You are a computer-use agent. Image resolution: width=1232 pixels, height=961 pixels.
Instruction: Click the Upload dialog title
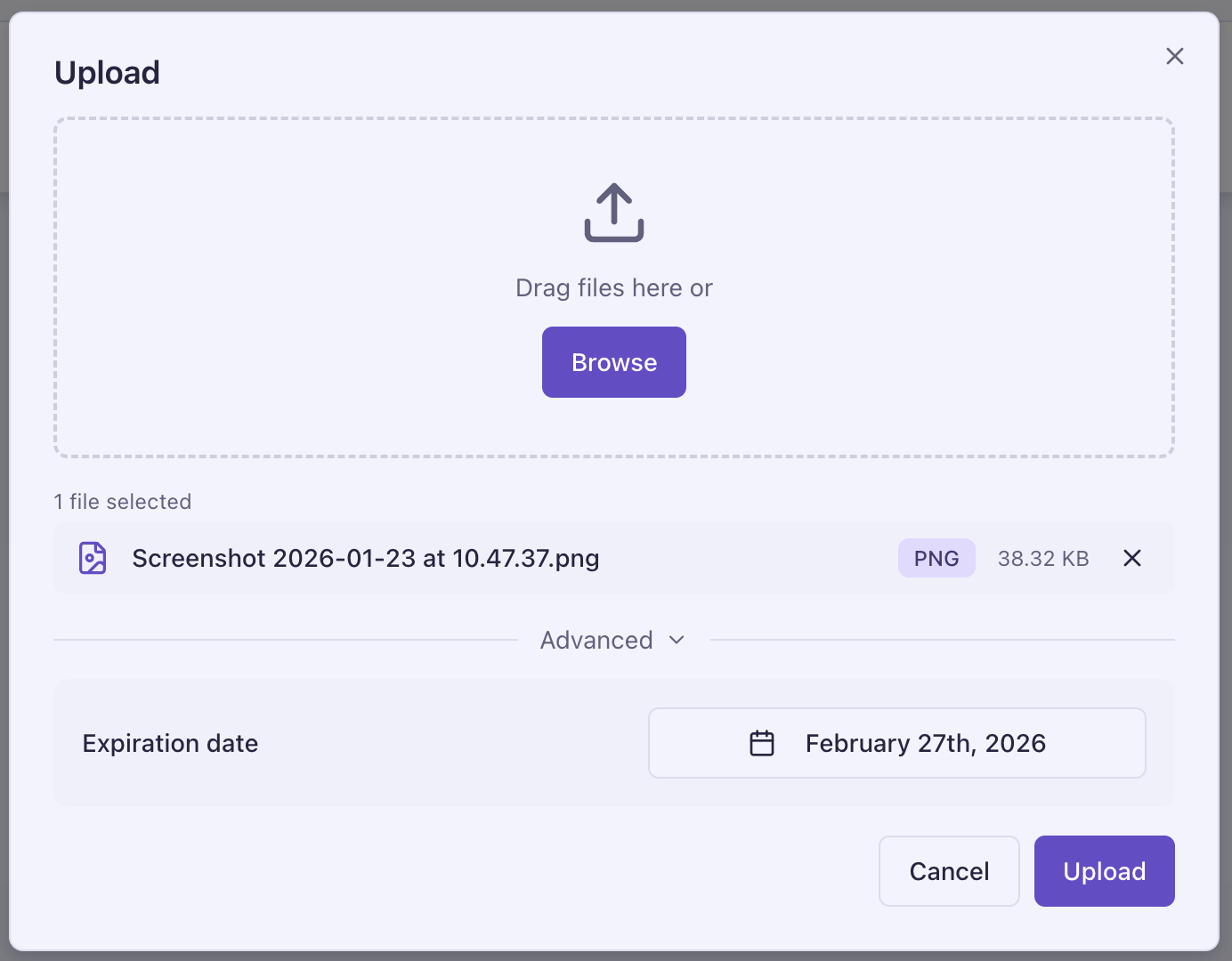click(107, 72)
